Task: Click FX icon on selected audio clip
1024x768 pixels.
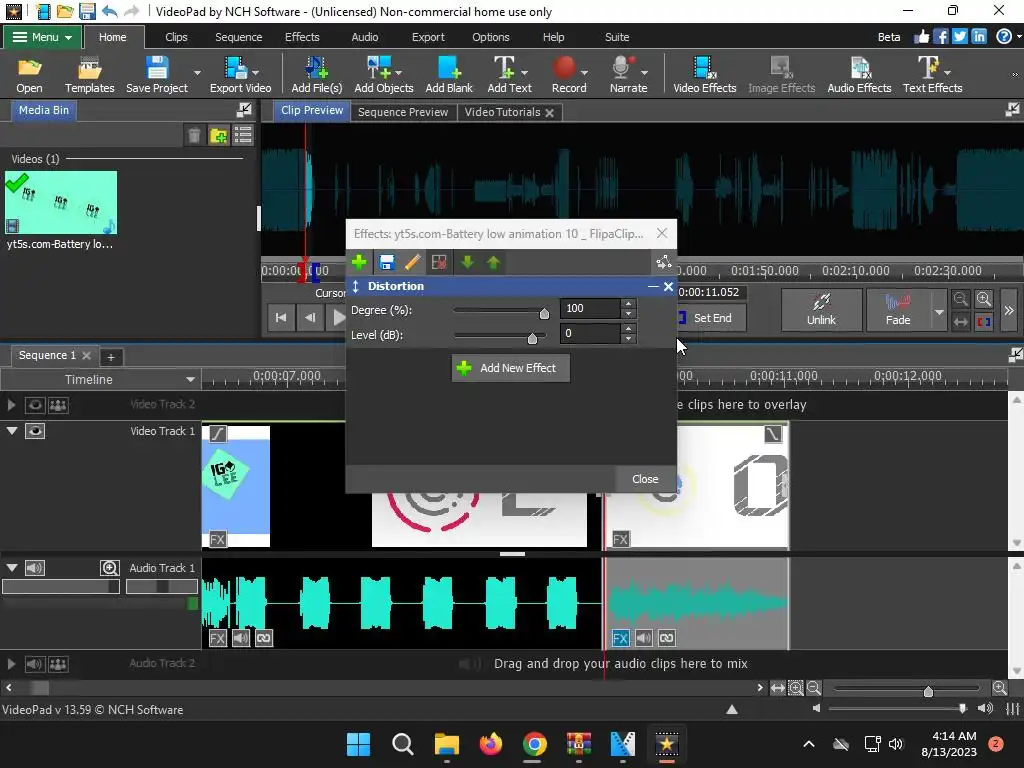Action: coord(620,638)
